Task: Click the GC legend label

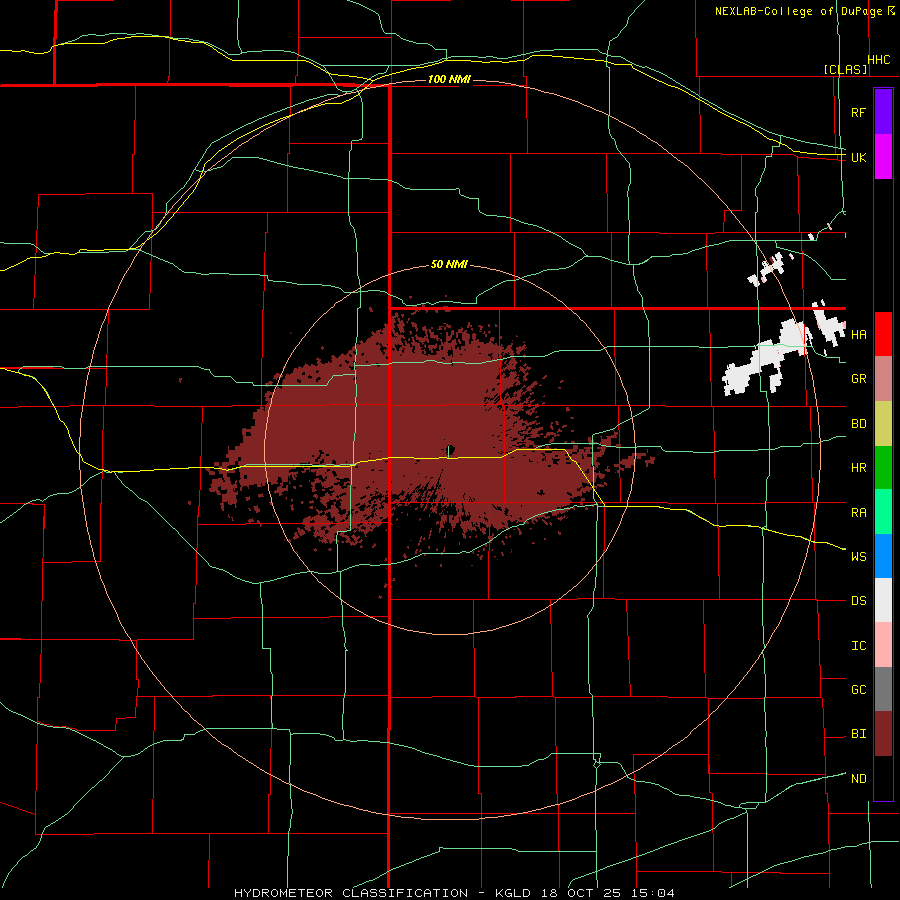Action: click(858, 689)
